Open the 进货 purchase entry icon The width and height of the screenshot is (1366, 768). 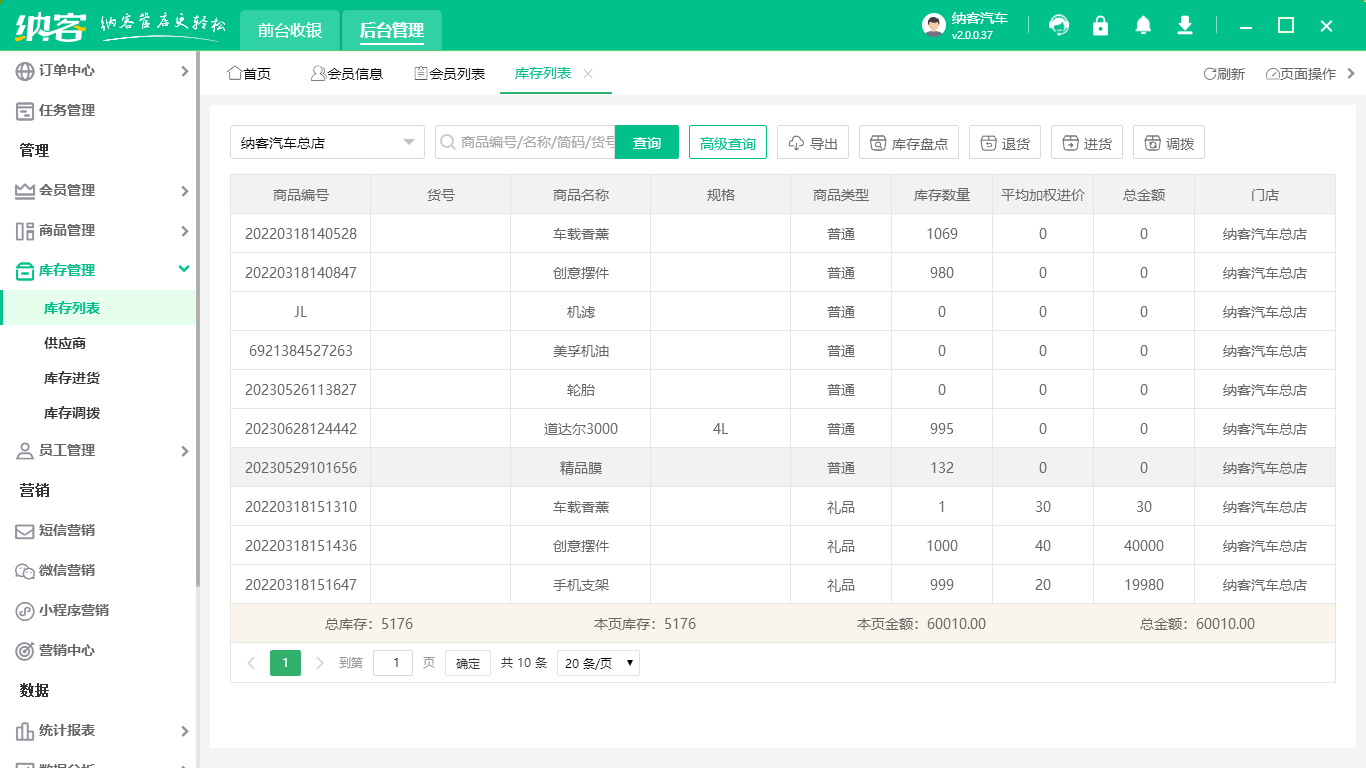[x=1086, y=141]
